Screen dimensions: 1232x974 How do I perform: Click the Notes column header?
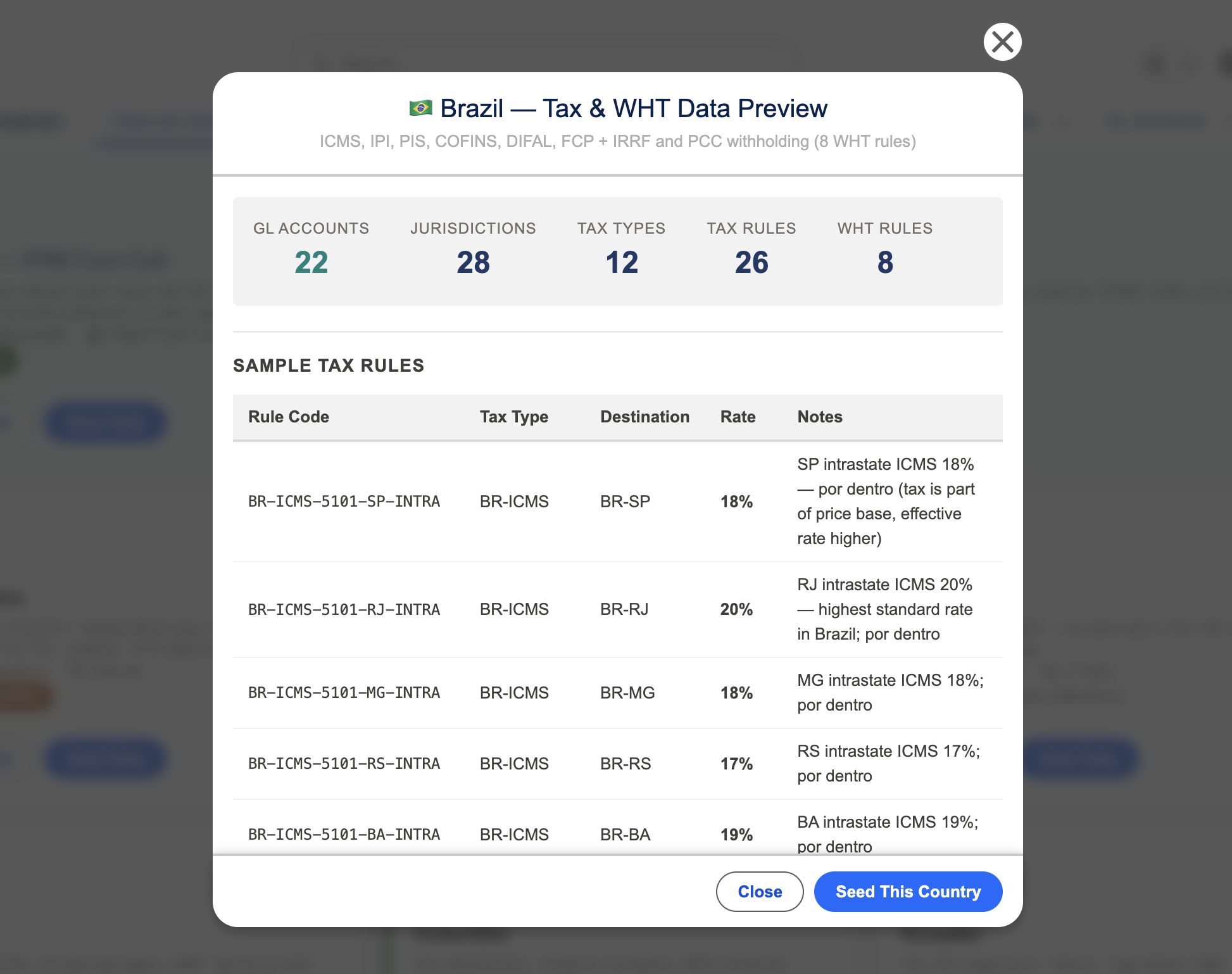pos(820,417)
